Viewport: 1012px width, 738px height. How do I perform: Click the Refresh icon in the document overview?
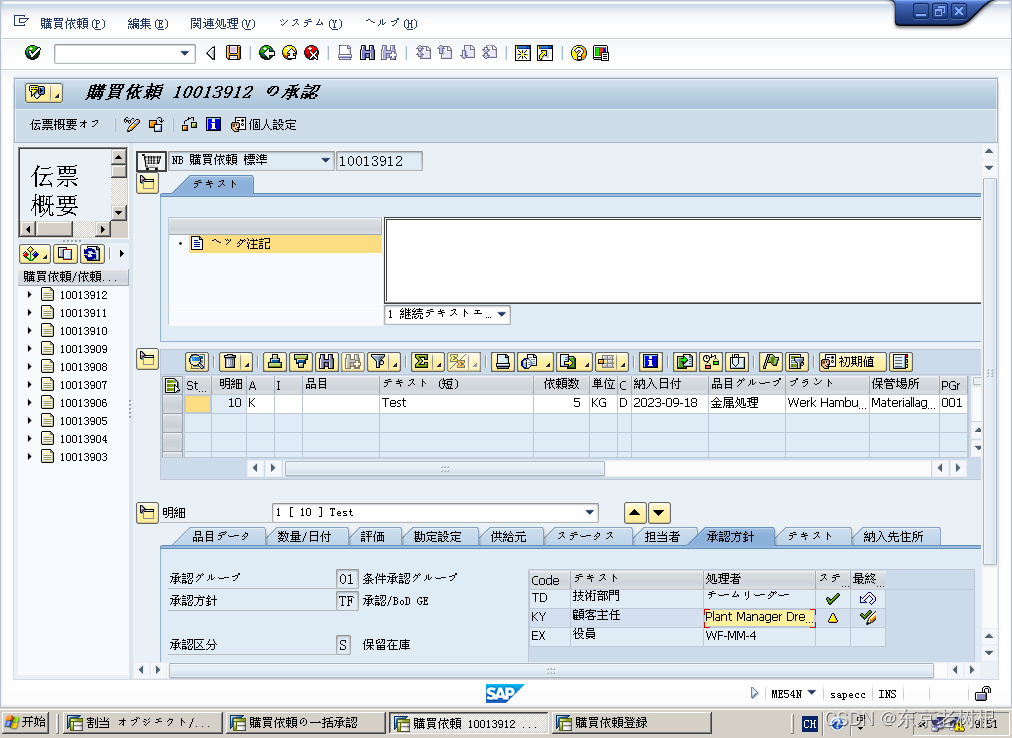92,254
